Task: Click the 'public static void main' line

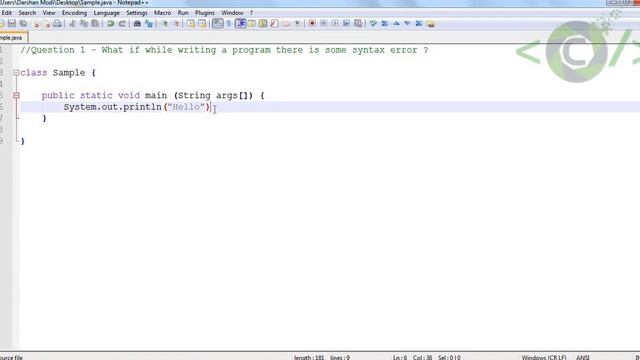Action: (153, 96)
